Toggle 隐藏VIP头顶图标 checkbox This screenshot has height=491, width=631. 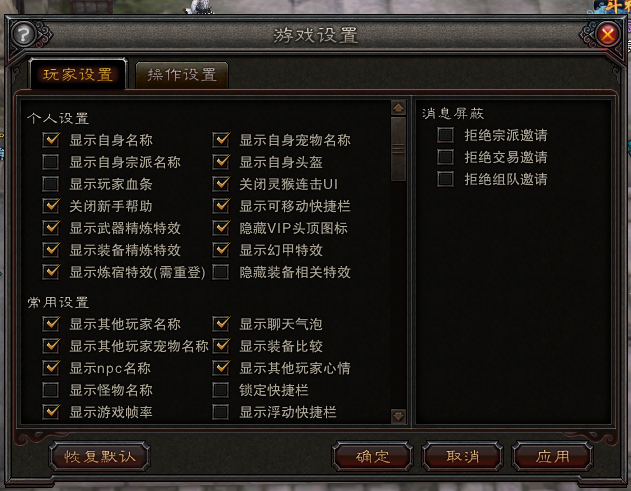[x=221, y=228]
